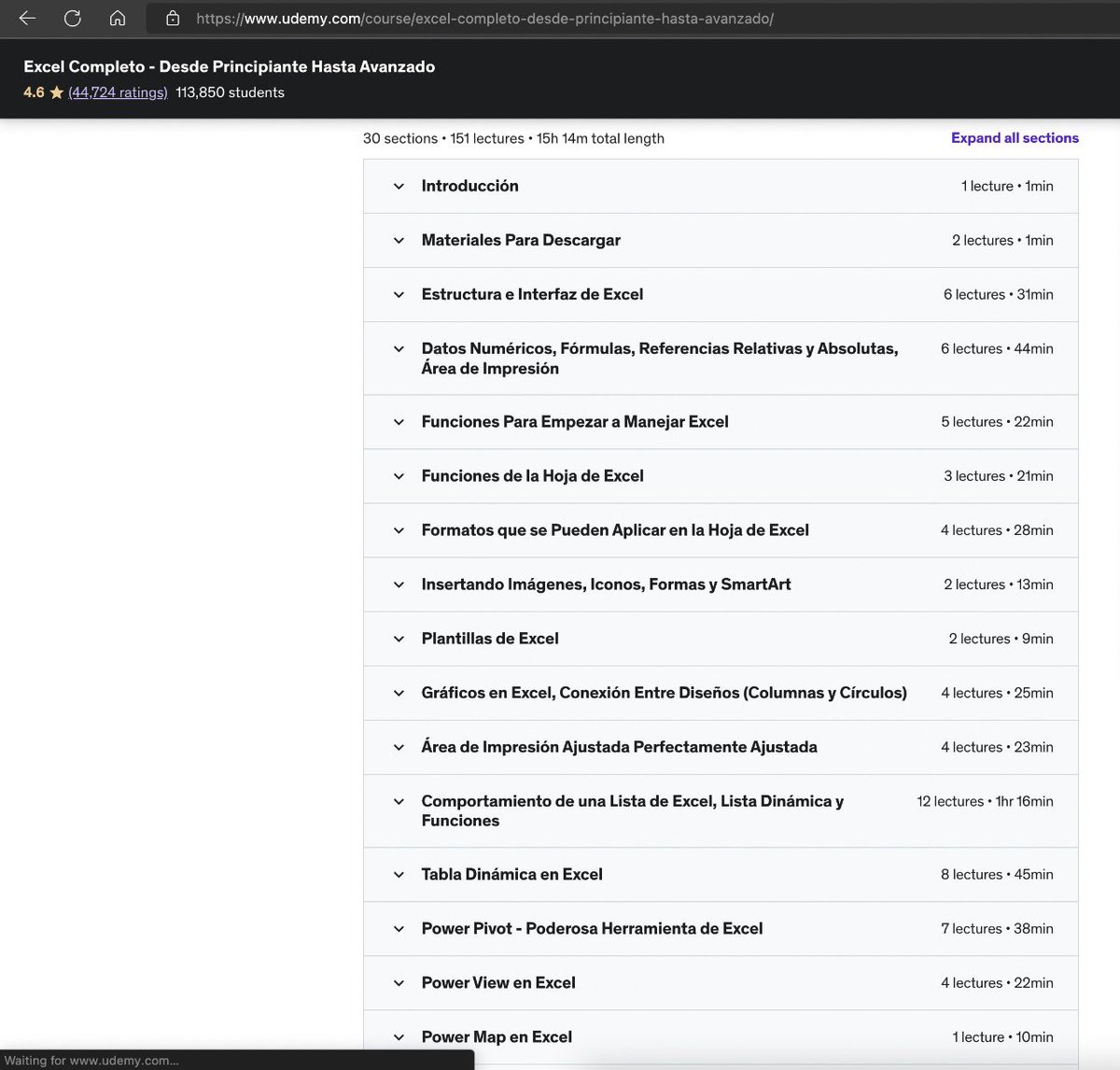The height and width of the screenshot is (1070, 1120).
Task: Open the 44,724 ratings link
Action: [x=118, y=92]
